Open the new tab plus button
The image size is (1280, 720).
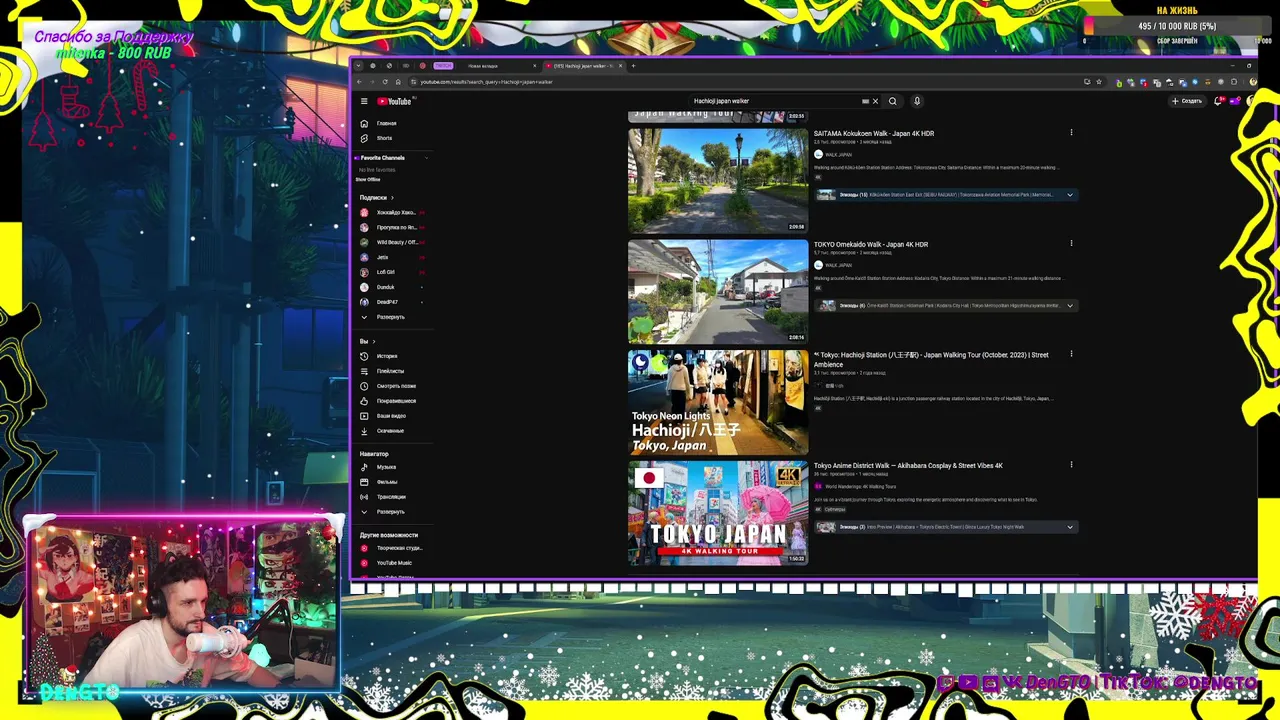(632, 66)
